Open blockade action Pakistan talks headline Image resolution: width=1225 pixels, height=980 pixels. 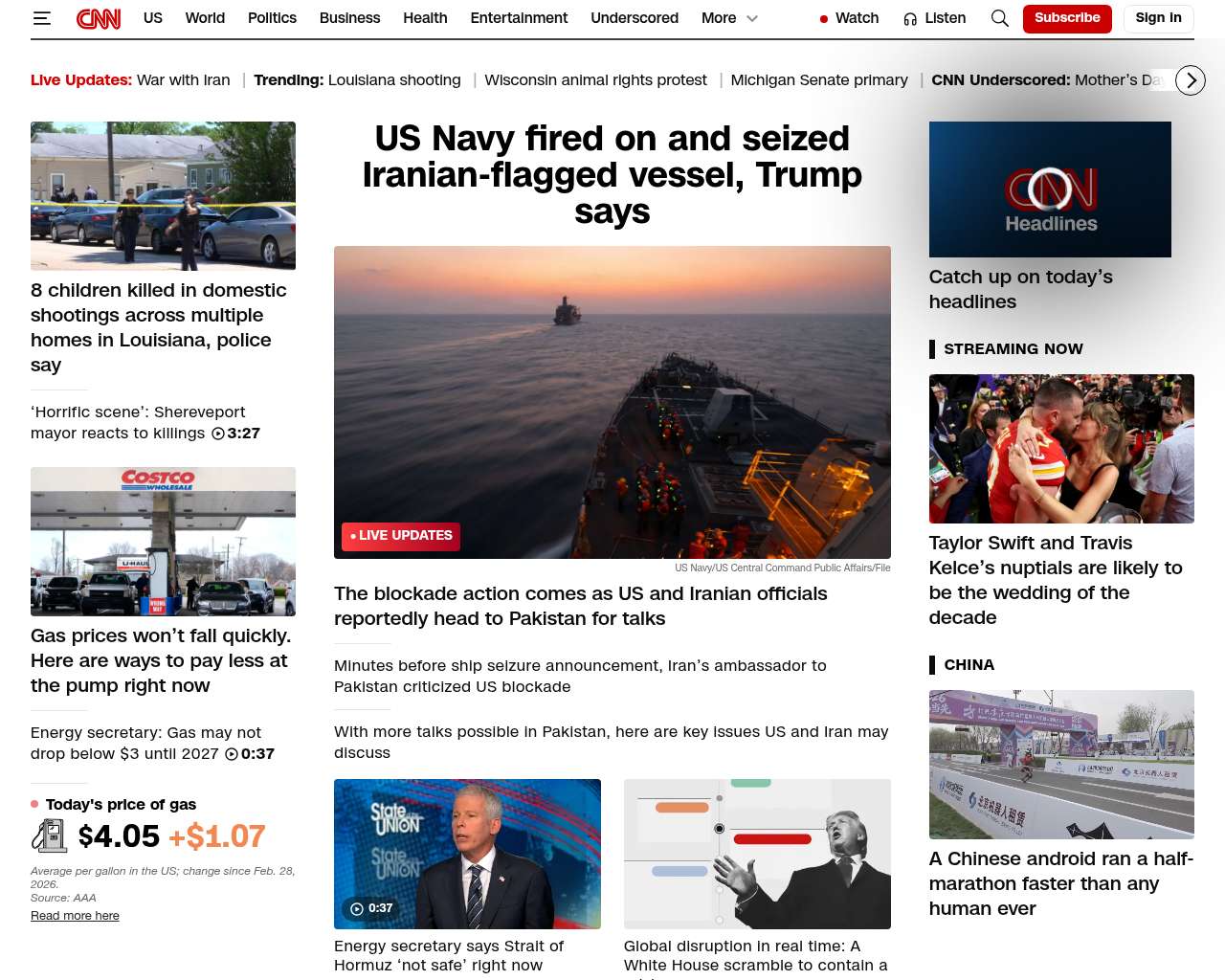[x=580, y=606]
